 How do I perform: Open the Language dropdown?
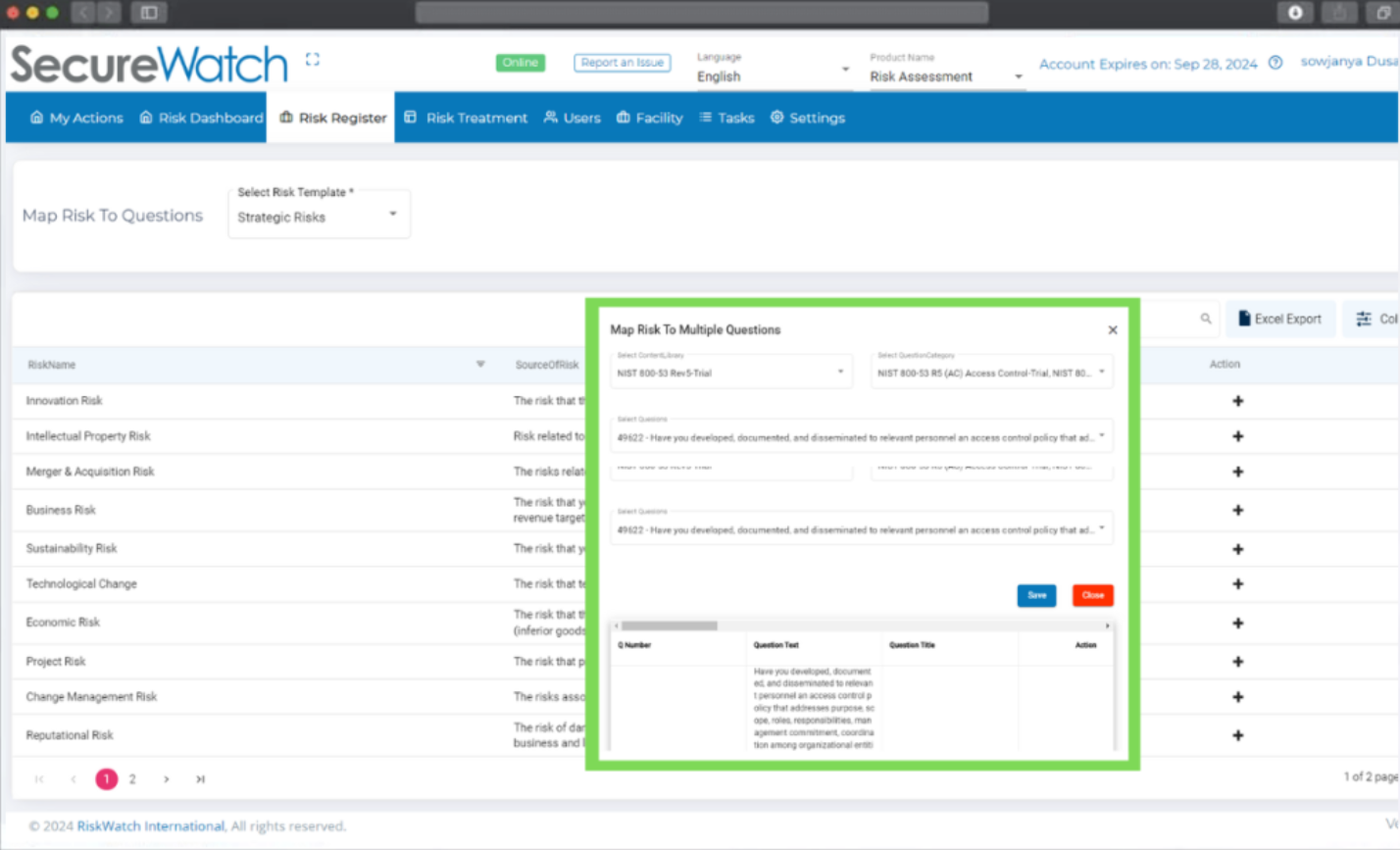click(774, 76)
